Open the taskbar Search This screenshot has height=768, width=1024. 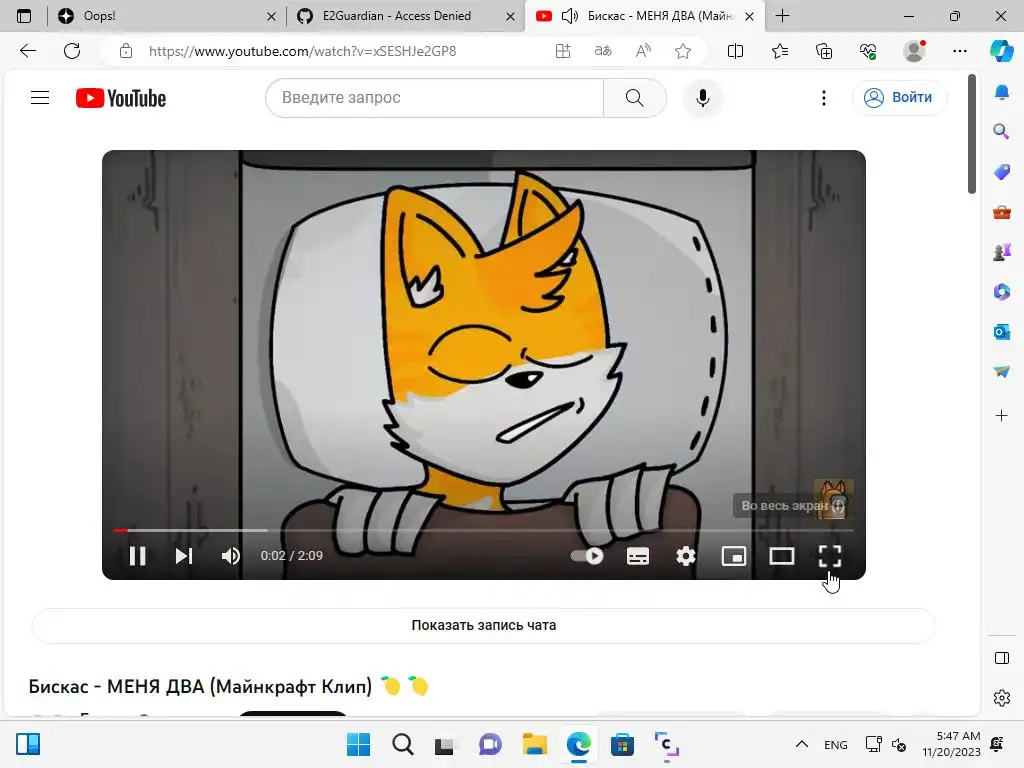402,744
